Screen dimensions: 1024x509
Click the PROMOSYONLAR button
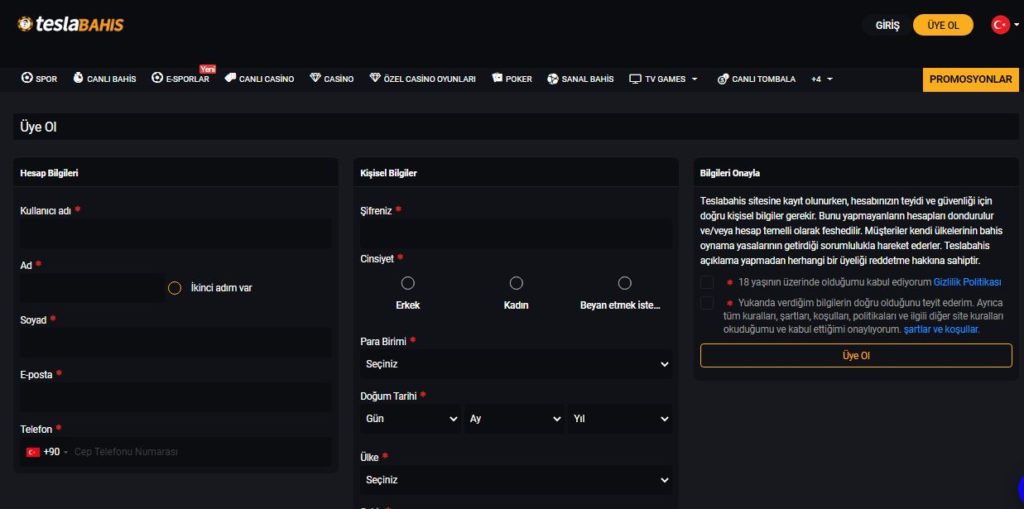tap(970, 80)
